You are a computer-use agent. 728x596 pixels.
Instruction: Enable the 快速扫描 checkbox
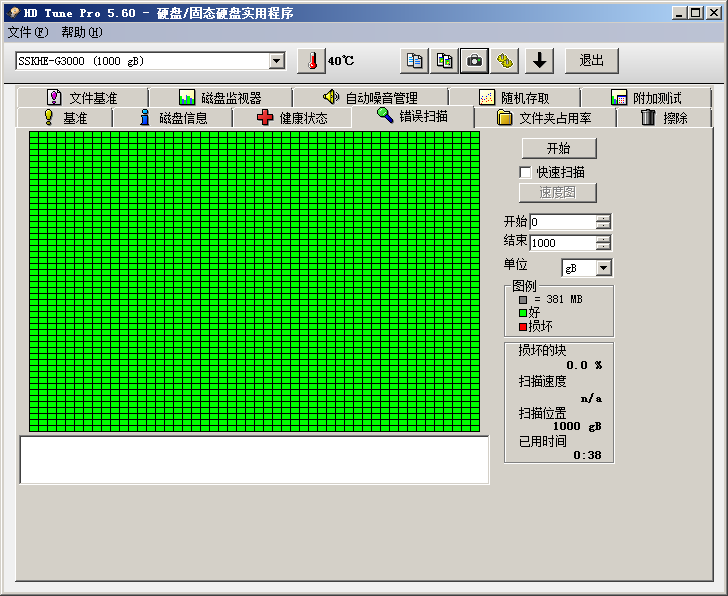tap(525, 172)
